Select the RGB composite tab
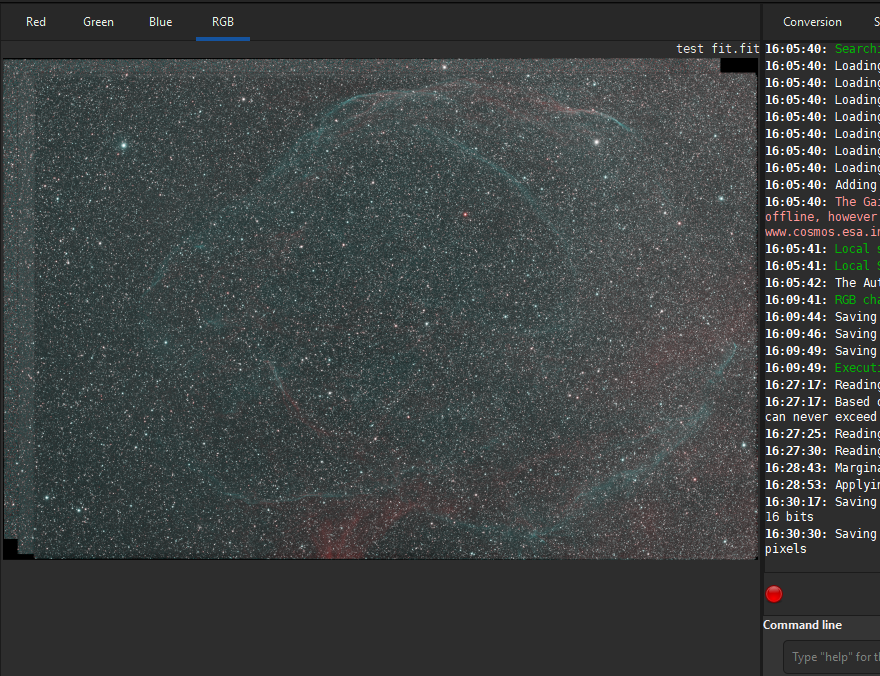Viewport: 880px width, 676px height. pos(223,22)
